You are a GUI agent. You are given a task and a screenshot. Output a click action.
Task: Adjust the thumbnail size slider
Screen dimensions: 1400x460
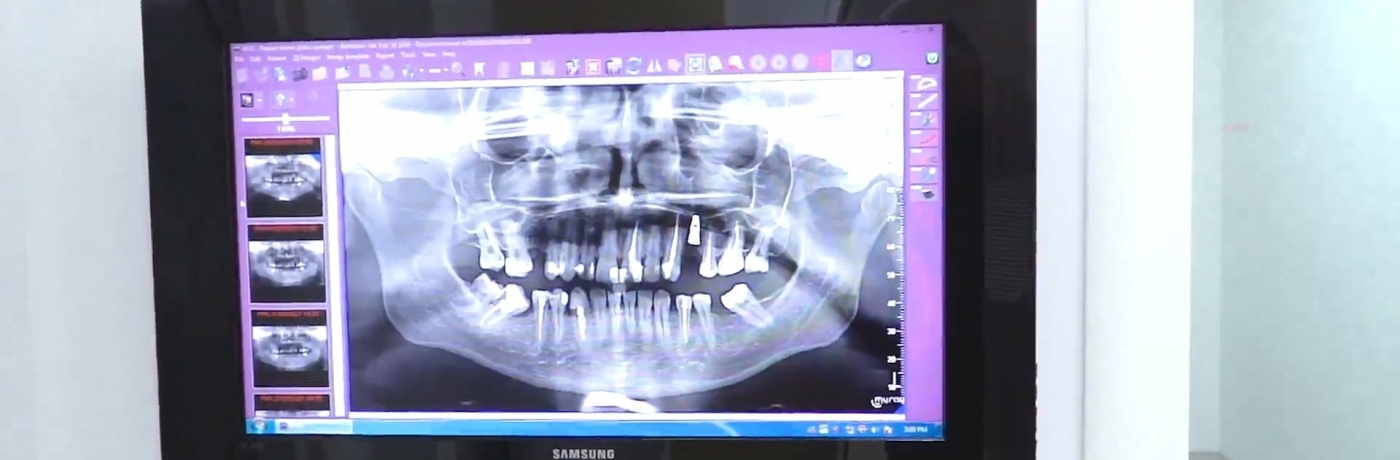pos(286,119)
